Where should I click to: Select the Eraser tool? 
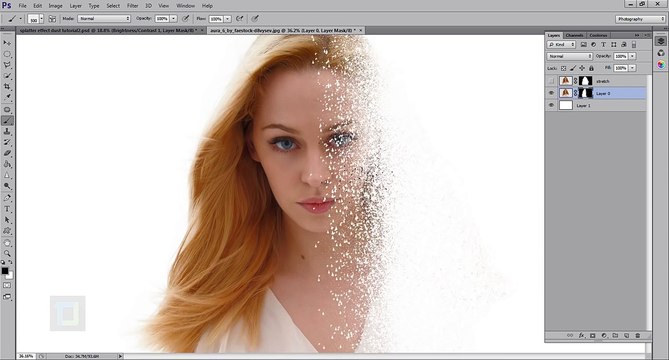coord(7,153)
